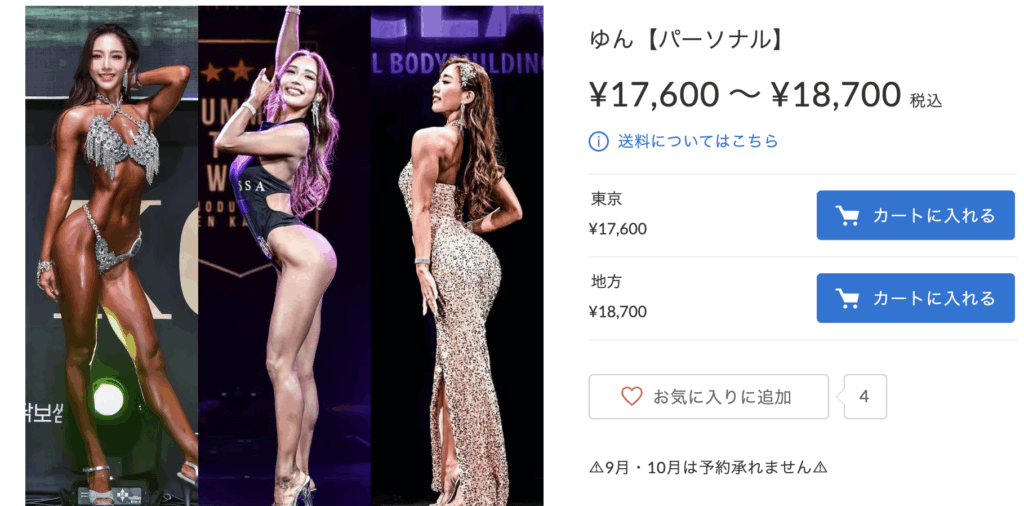Add the 地方 option with カートに入れる

[916, 298]
